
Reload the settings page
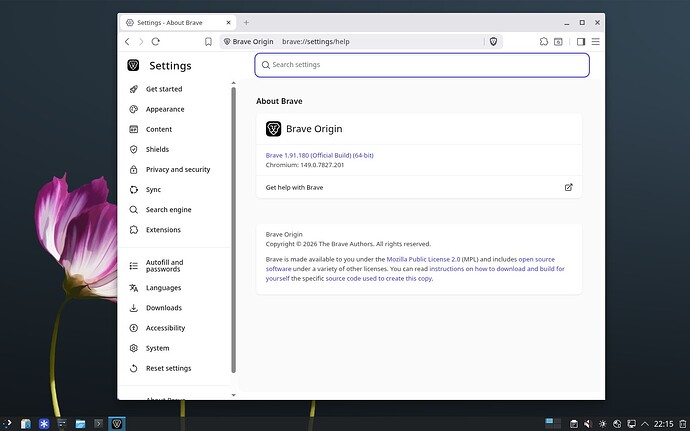coord(155,41)
